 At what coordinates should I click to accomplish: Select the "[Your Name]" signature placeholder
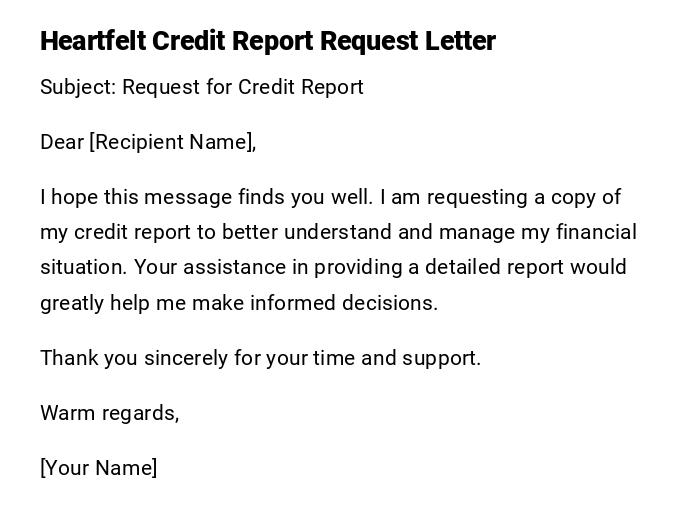[98, 468]
